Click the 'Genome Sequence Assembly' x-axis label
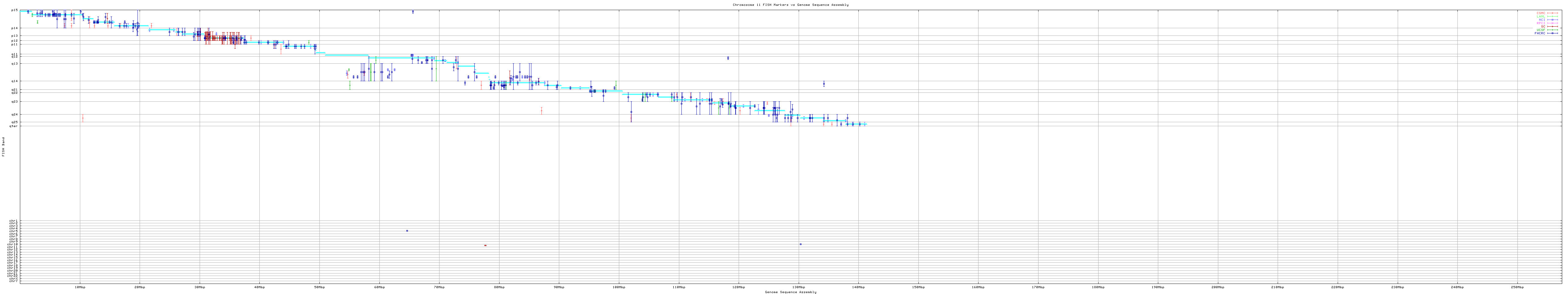 (x=790, y=292)
